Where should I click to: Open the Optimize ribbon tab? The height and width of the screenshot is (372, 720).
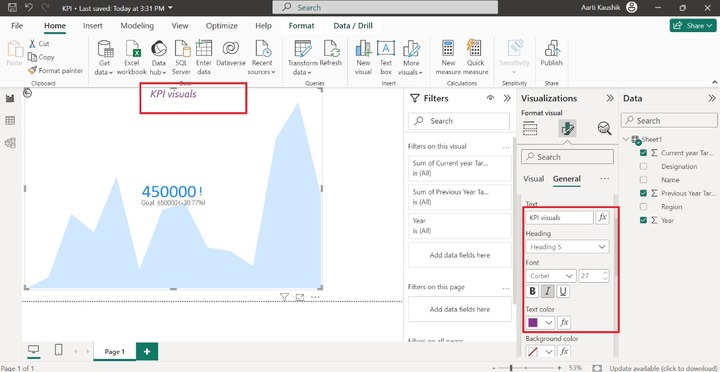221,26
